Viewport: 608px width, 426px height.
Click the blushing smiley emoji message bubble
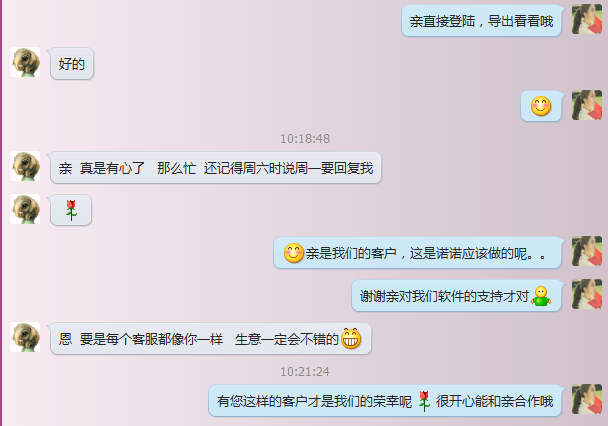(541, 106)
